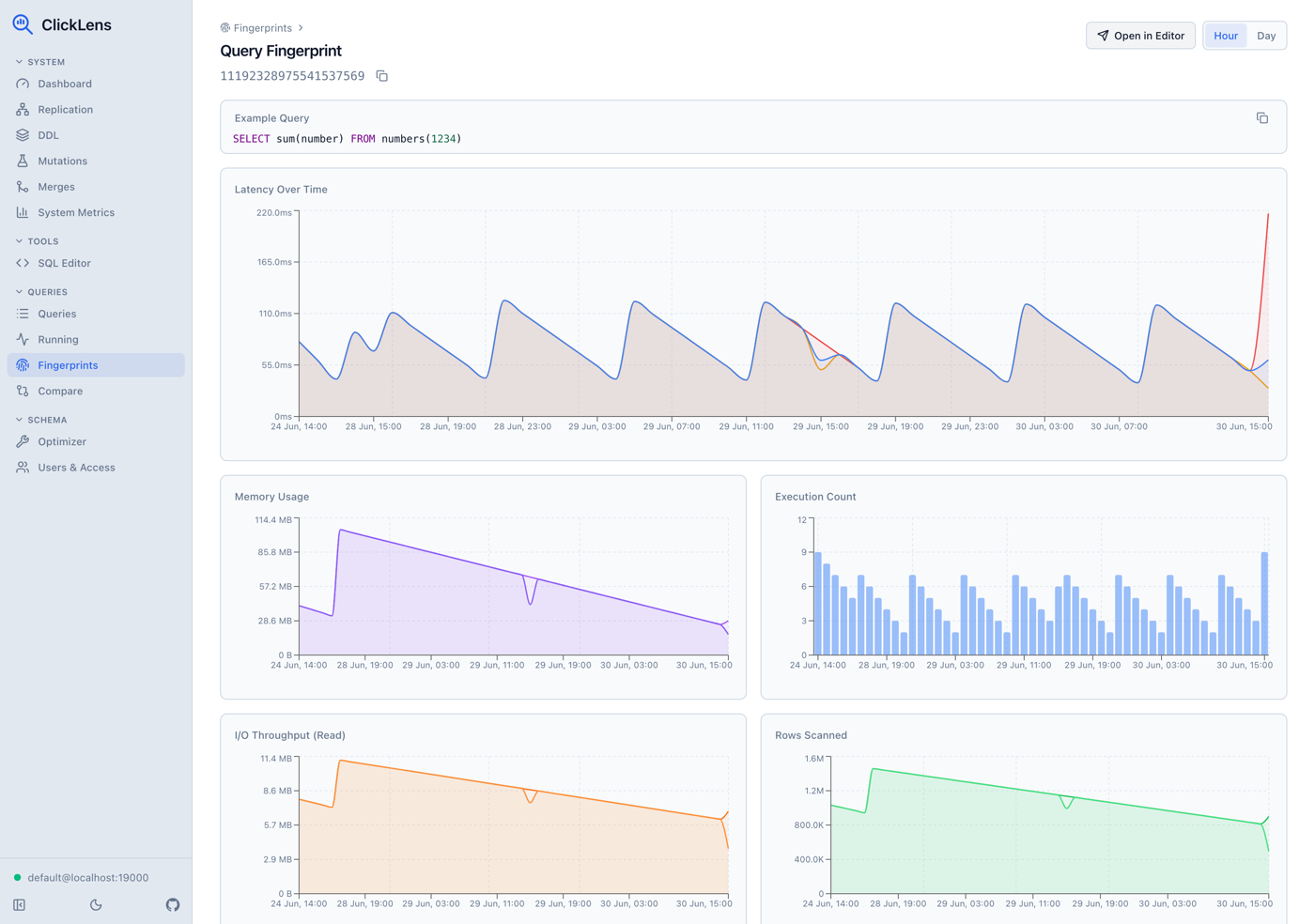Screen dimensions: 1315x924
Task: Switch time granularity to Day
Action: click(1266, 36)
